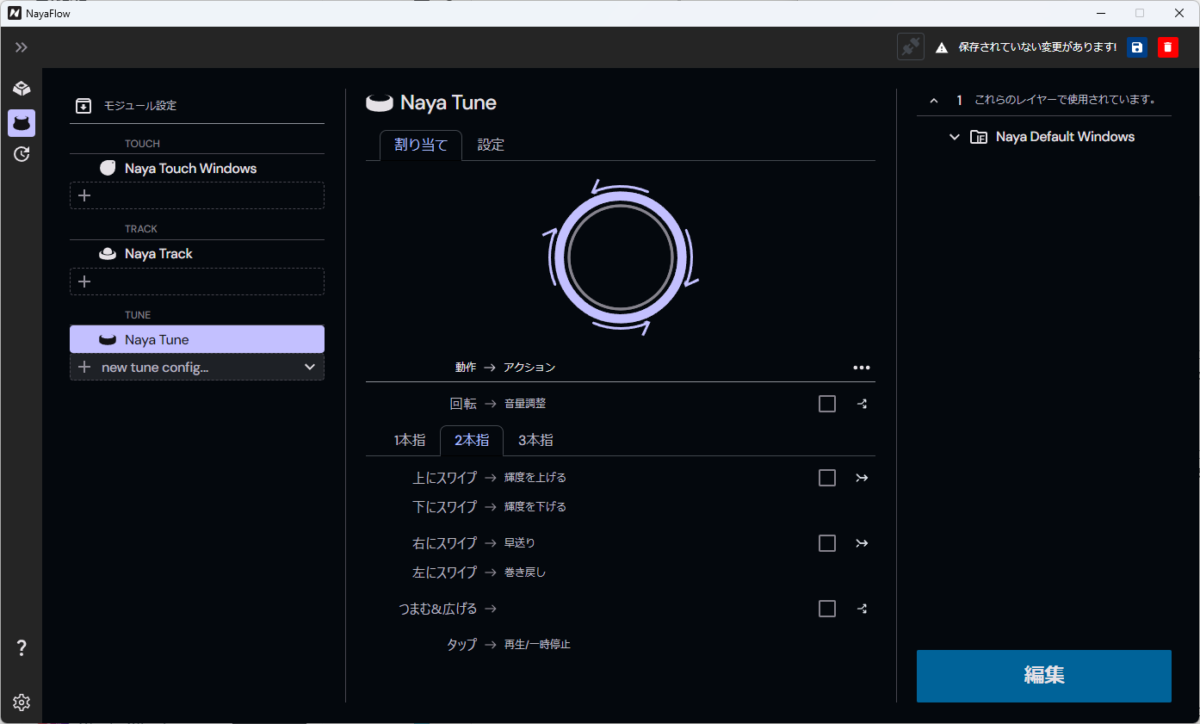Click the blue save changes icon
1200x724 pixels.
(1137, 47)
